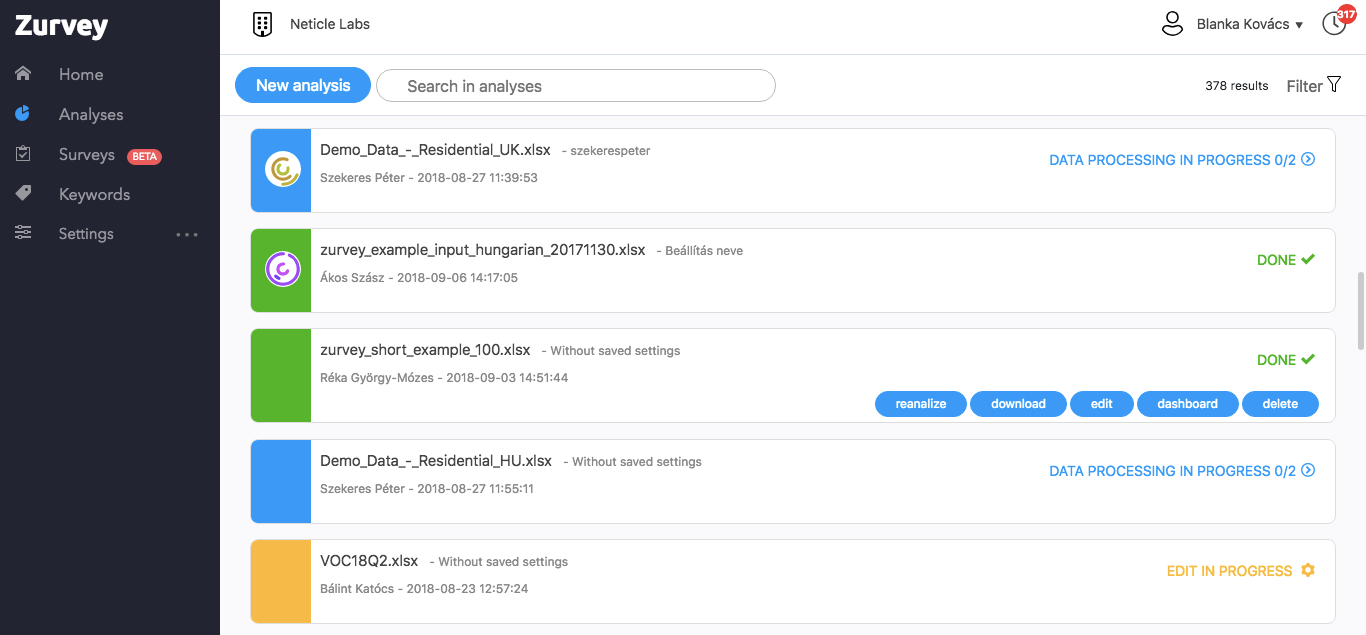
Task: Click the delete button
Action: 1280,404
